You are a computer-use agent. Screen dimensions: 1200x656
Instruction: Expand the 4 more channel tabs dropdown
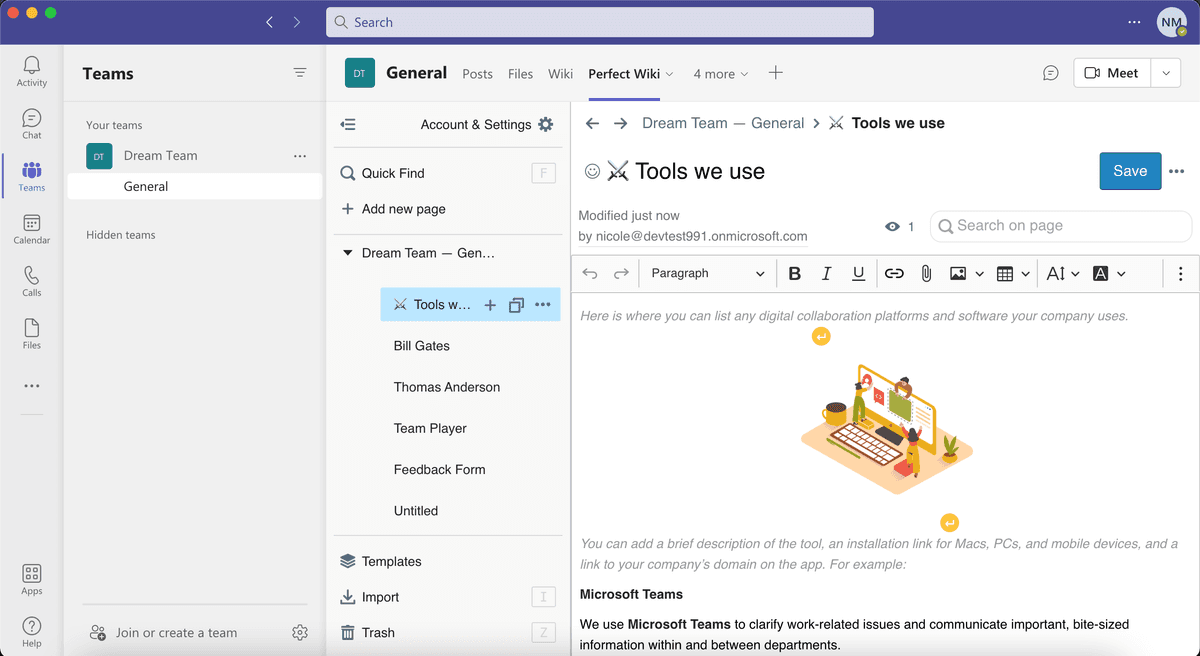pos(720,73)
